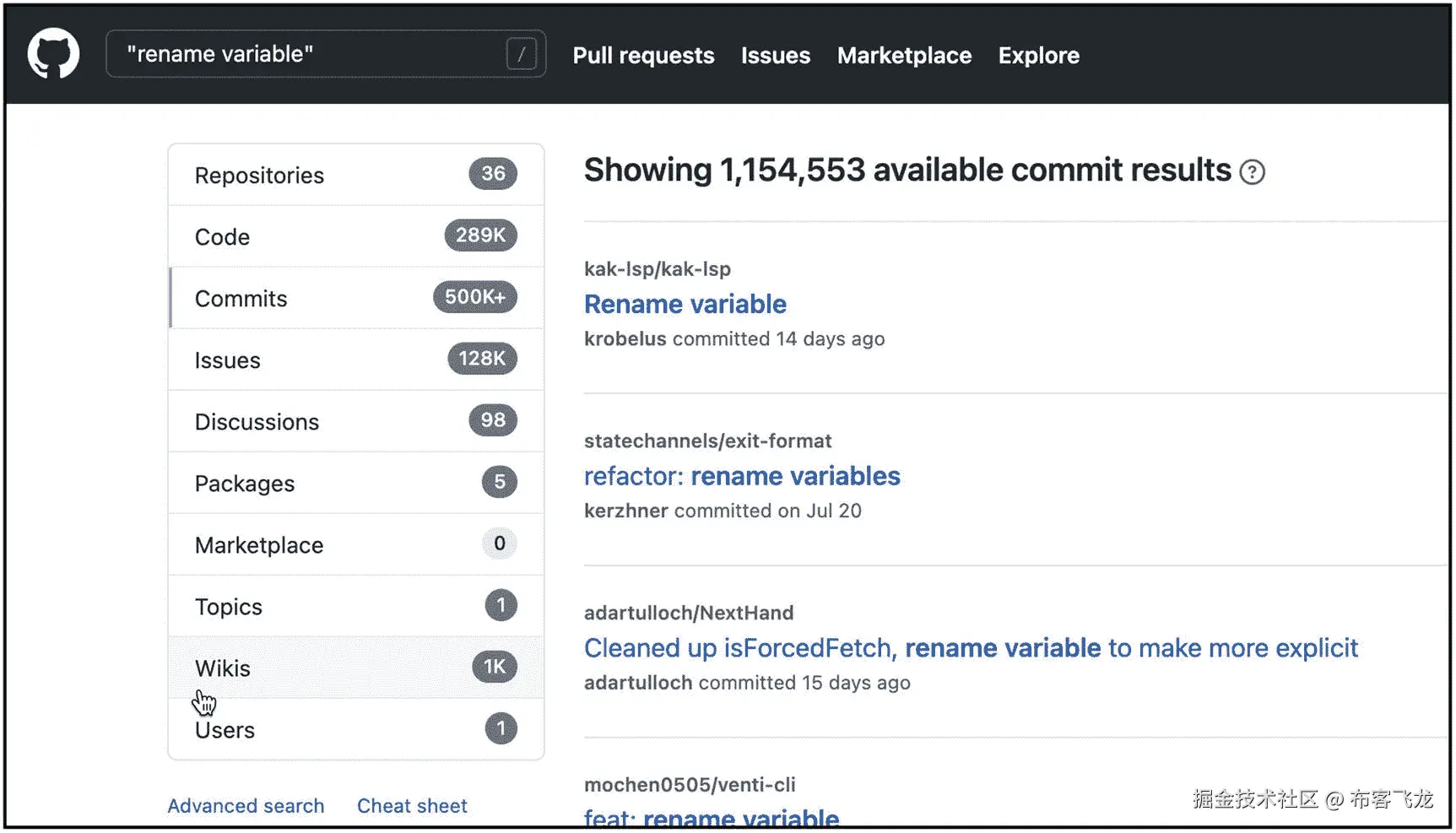The height and width of the screenshot is (833, 1456).
Task: Show Issues search results
Action: pyautogui.click(x=227, y=360)
